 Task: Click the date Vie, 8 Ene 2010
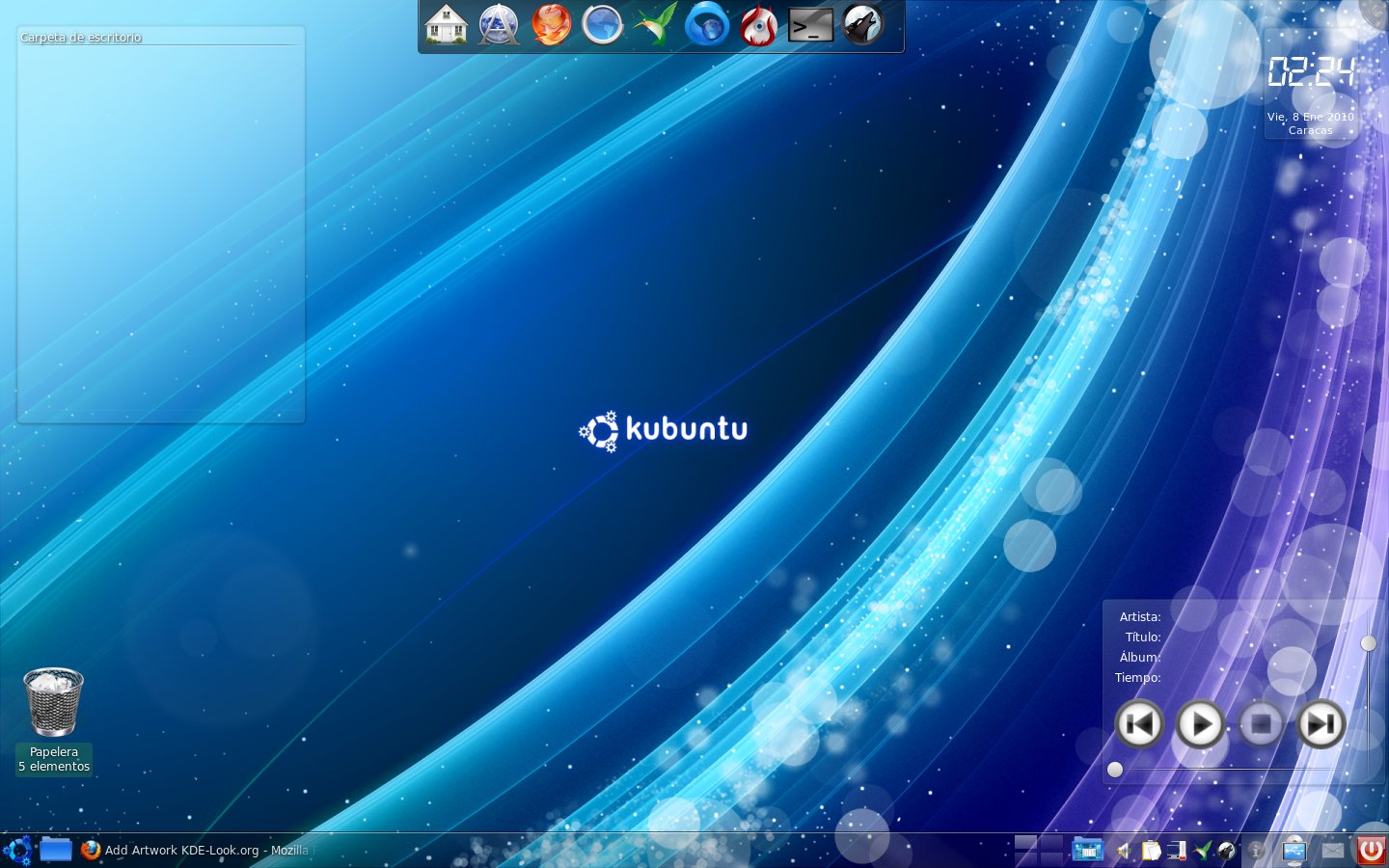1311,117
